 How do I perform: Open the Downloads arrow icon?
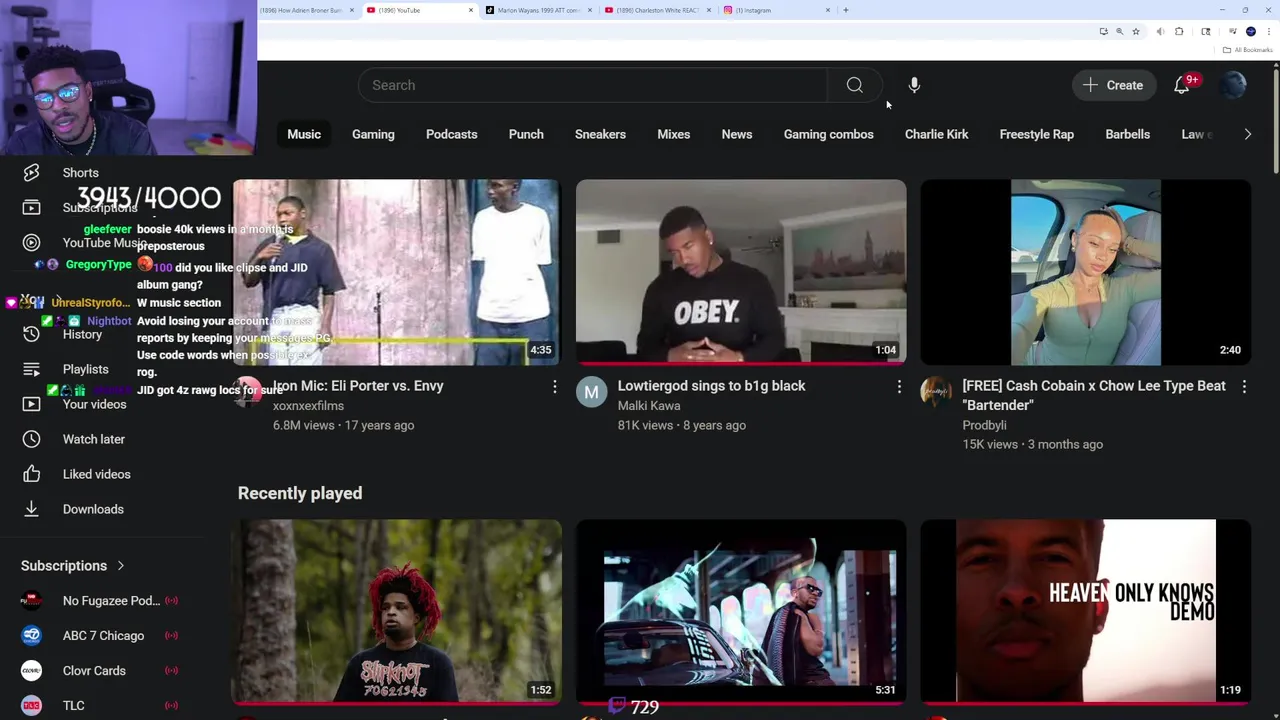click(x=31, y=509)
